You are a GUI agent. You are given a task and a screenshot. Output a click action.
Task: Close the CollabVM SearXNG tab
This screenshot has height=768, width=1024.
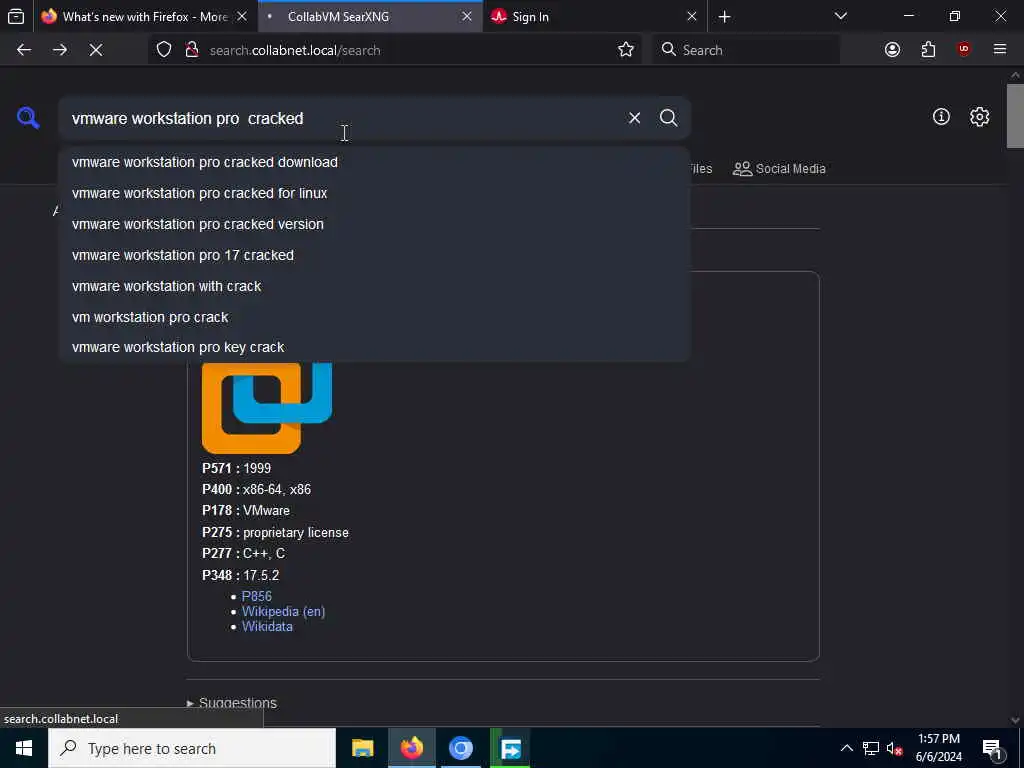pos(467,16)
